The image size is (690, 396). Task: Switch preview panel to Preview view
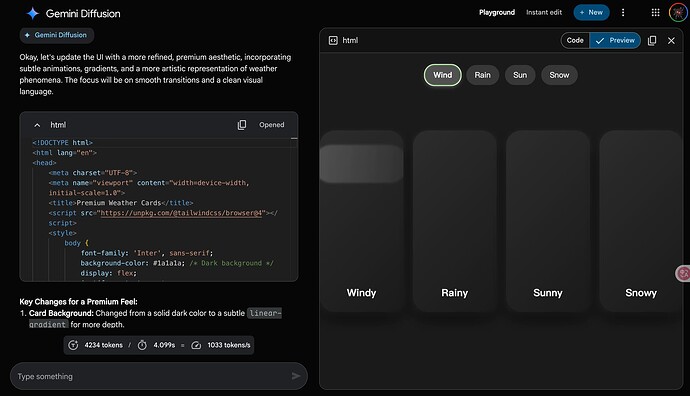(615, 40)
